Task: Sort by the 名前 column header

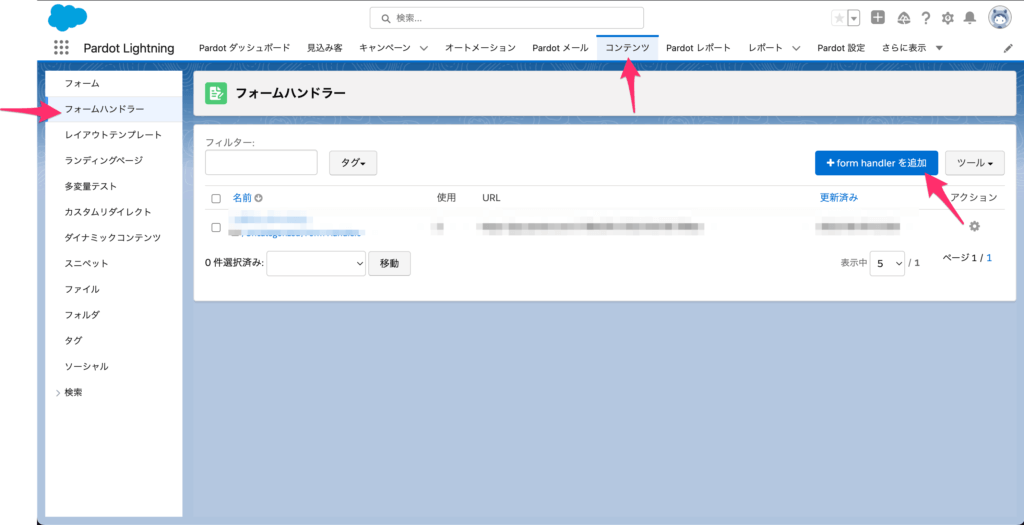Action: click(242, 198)
